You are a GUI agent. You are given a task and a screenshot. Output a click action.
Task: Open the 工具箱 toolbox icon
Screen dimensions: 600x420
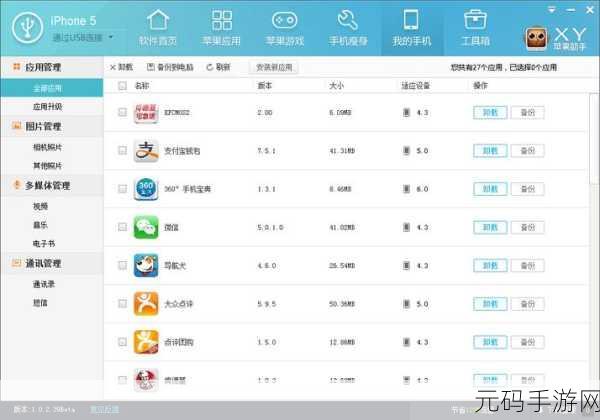click(x=475, y=20)
